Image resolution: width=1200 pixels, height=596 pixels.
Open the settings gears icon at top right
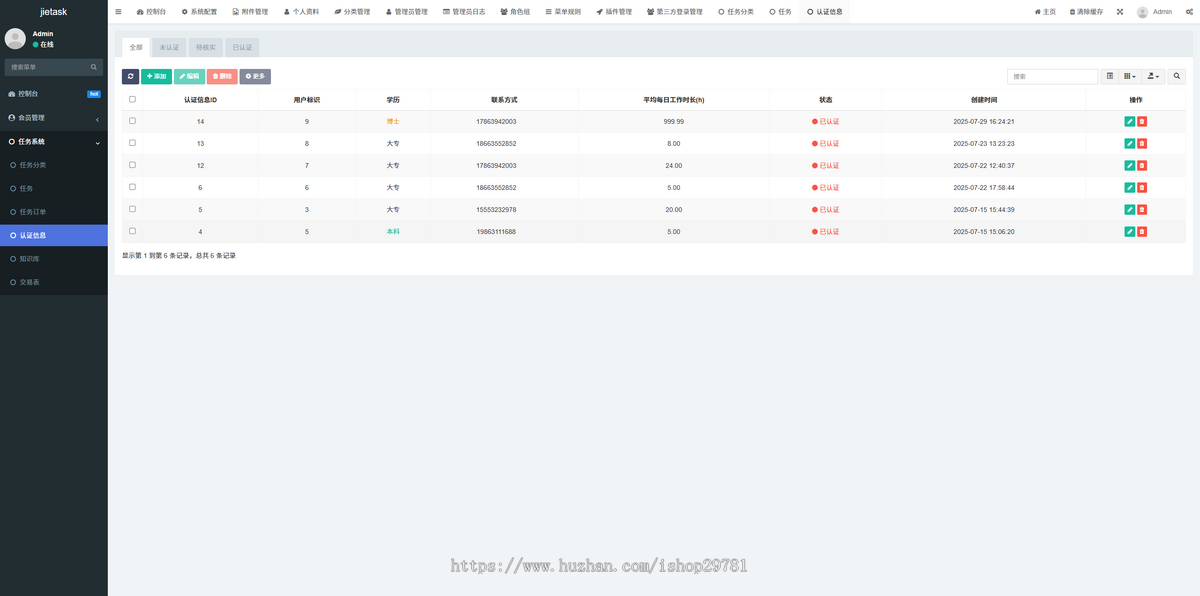click(1189, 12)
